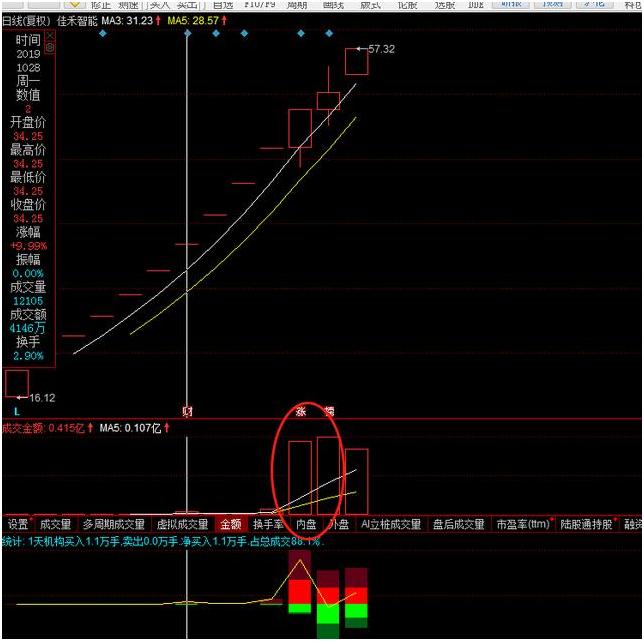
Task: Click the 日线(复权) period label
Action: point(26,21)
